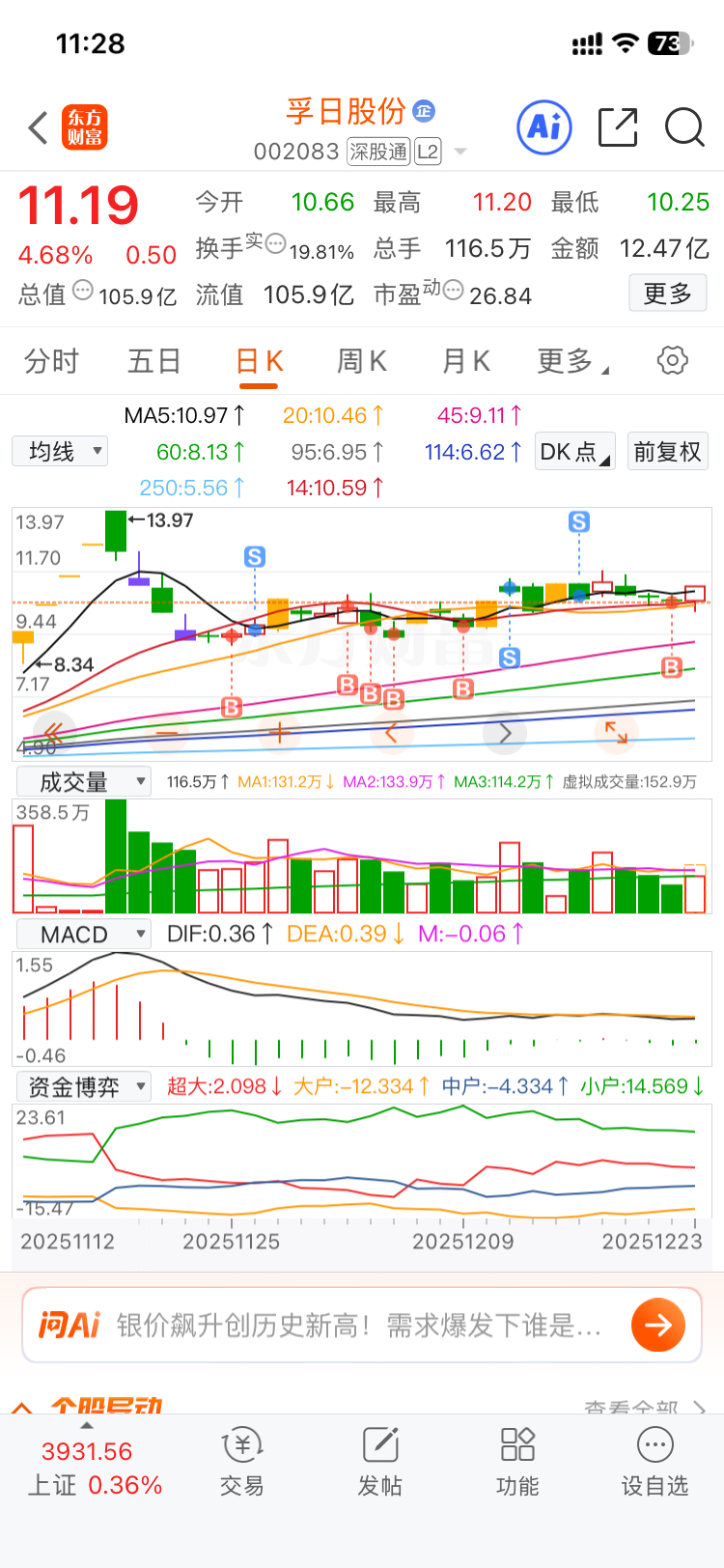Tap the MA5:10.97 value
The width and height of the screenshot is (724, 1568).
click(184, 415)
